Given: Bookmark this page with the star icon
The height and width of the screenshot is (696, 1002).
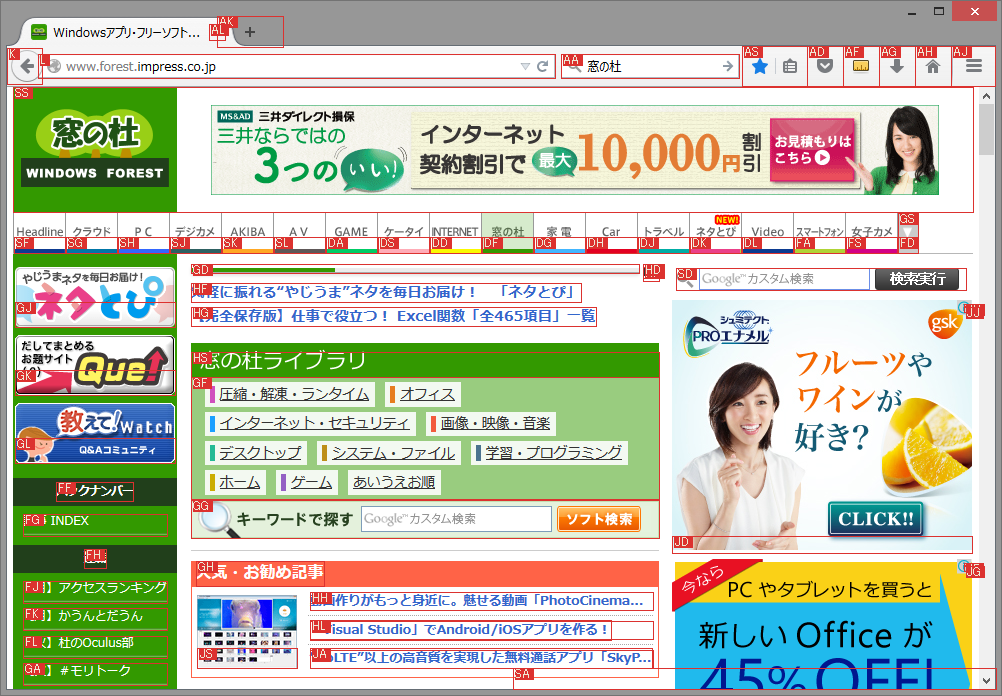Looking at the screenshot, I should [x=760, y=66].
